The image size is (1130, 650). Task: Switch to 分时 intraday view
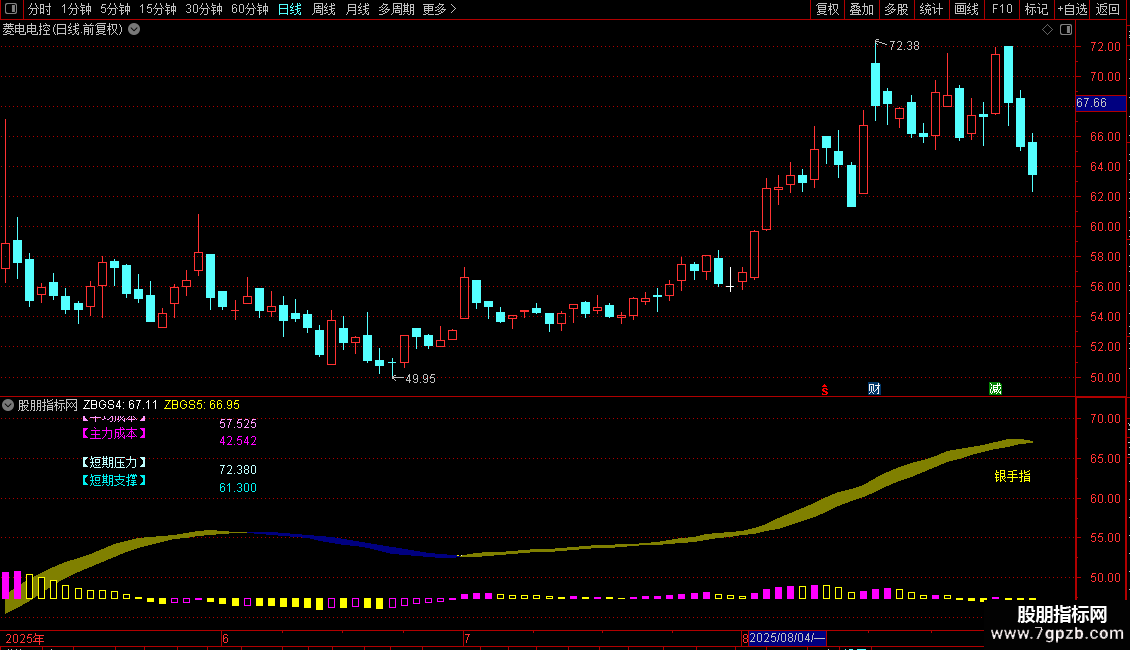pyautogui.click(x=40, y=9)
